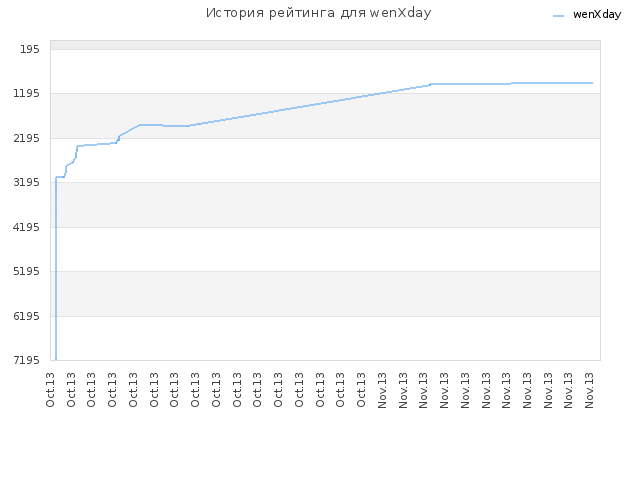Click the chart title 'История рейтинга для wenXday'

coord(318,13)
